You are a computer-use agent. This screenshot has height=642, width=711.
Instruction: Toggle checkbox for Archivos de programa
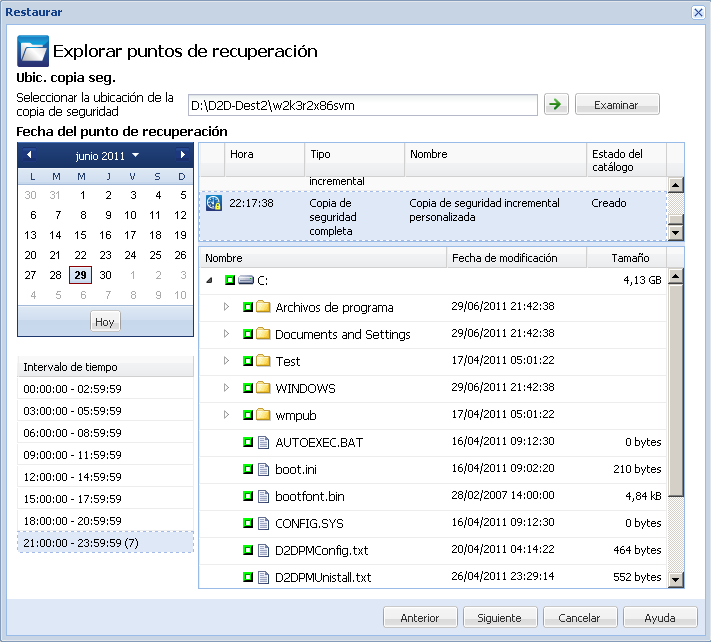pos(247,307)
